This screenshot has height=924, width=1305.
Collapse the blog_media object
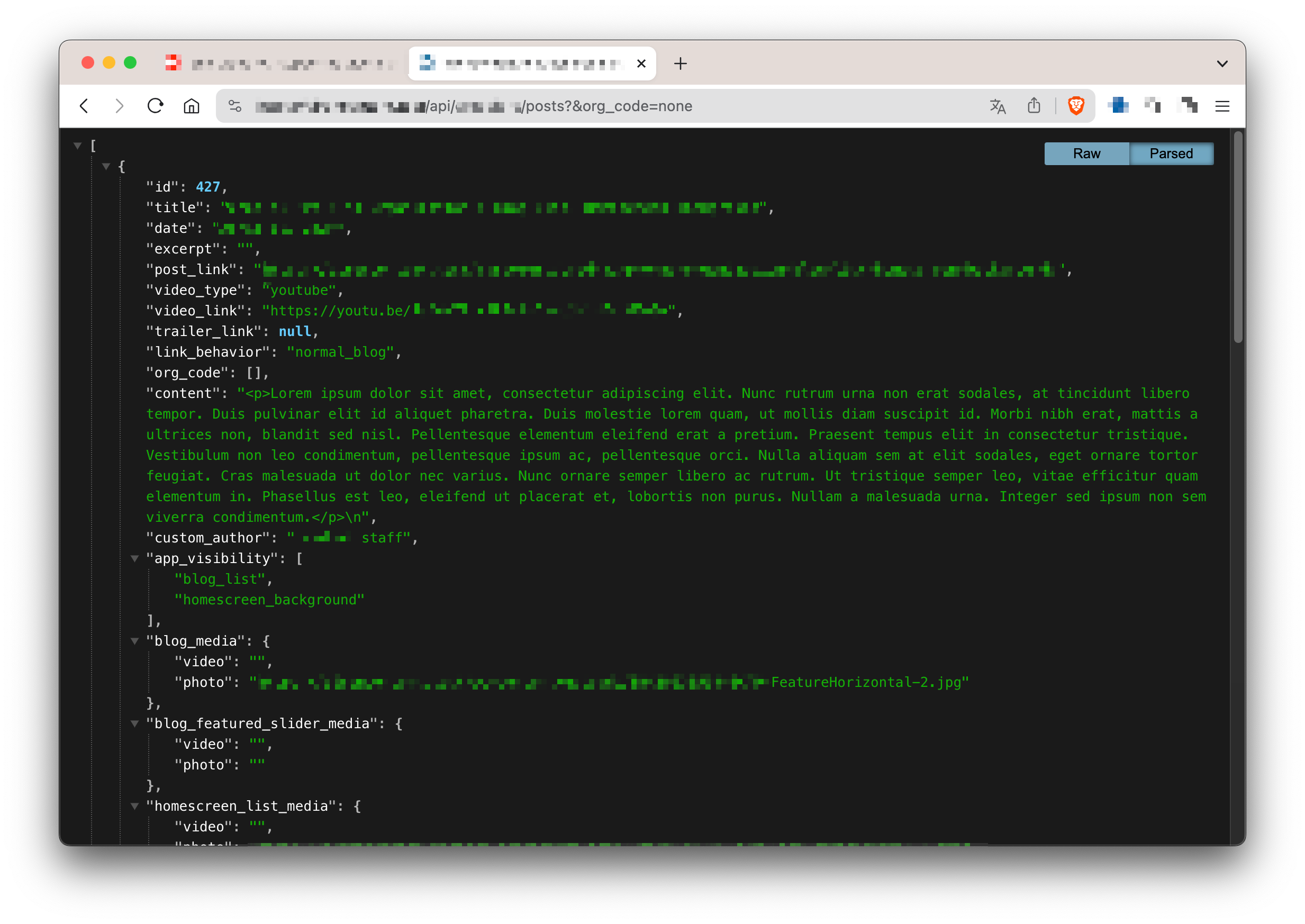pos(135,641)
